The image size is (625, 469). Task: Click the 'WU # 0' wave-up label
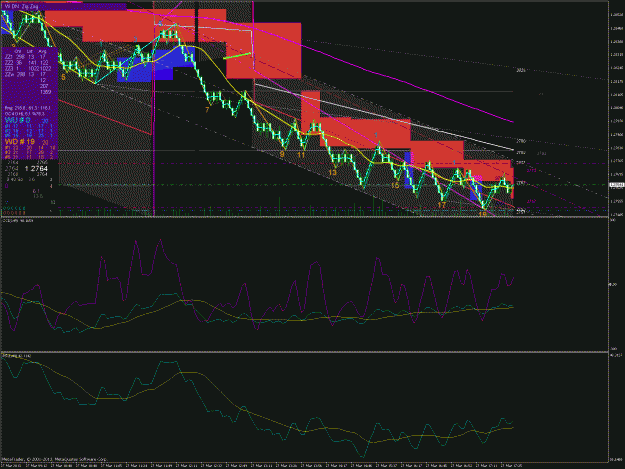[18, 120]
